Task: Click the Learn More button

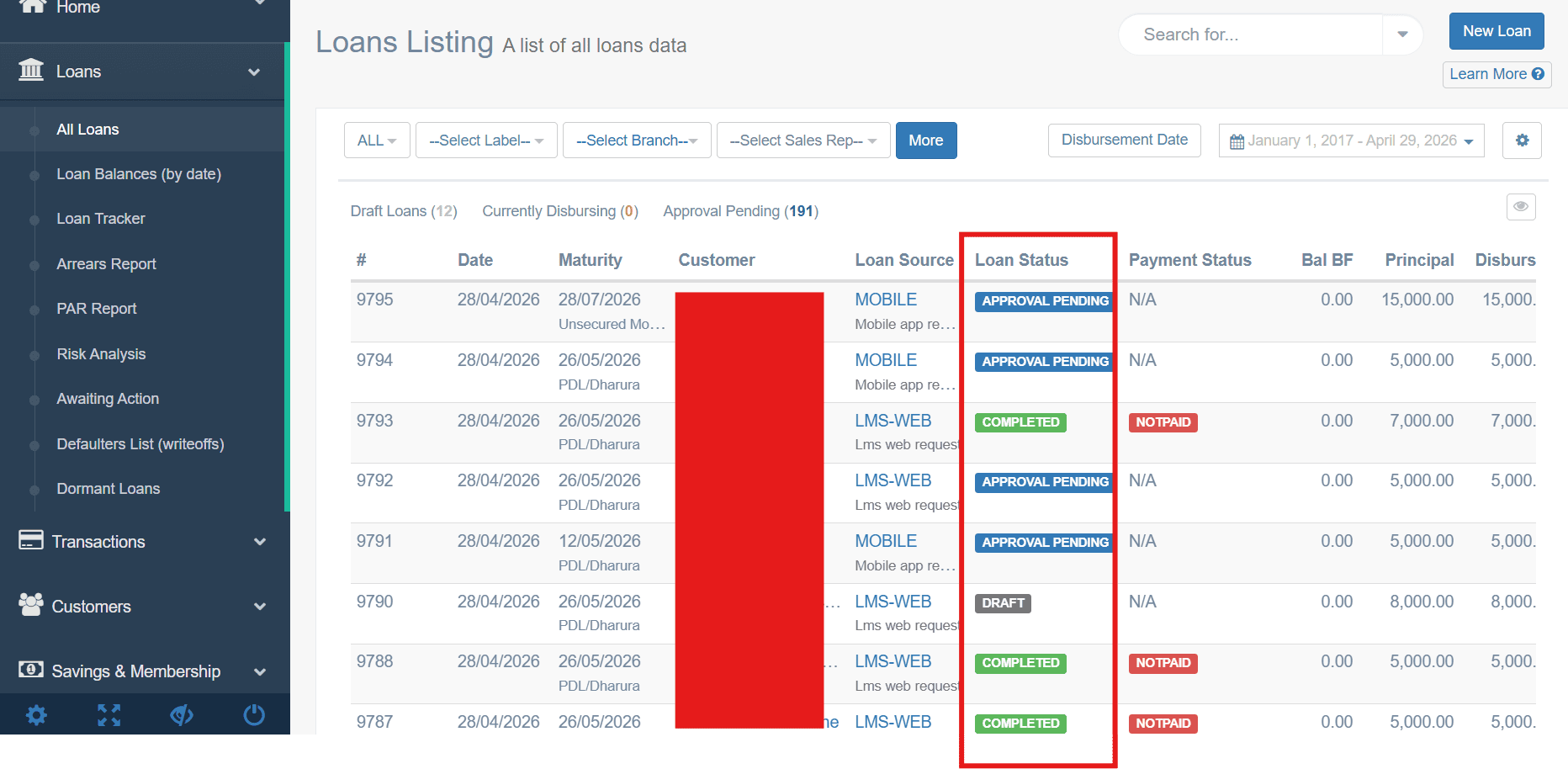Action: (x=1496, y=74)
